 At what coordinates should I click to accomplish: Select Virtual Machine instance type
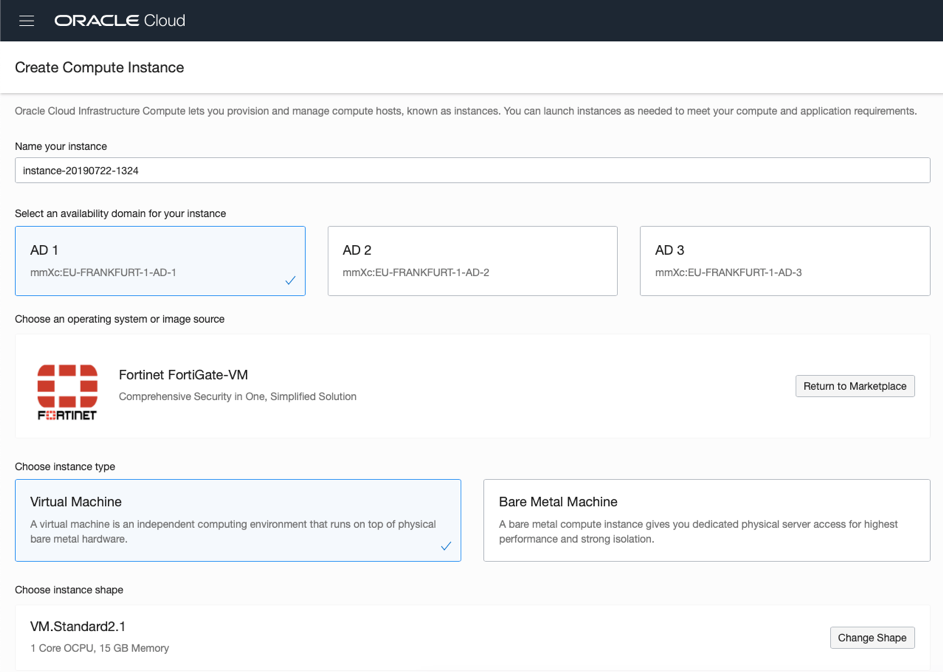(x=237, y=519)
